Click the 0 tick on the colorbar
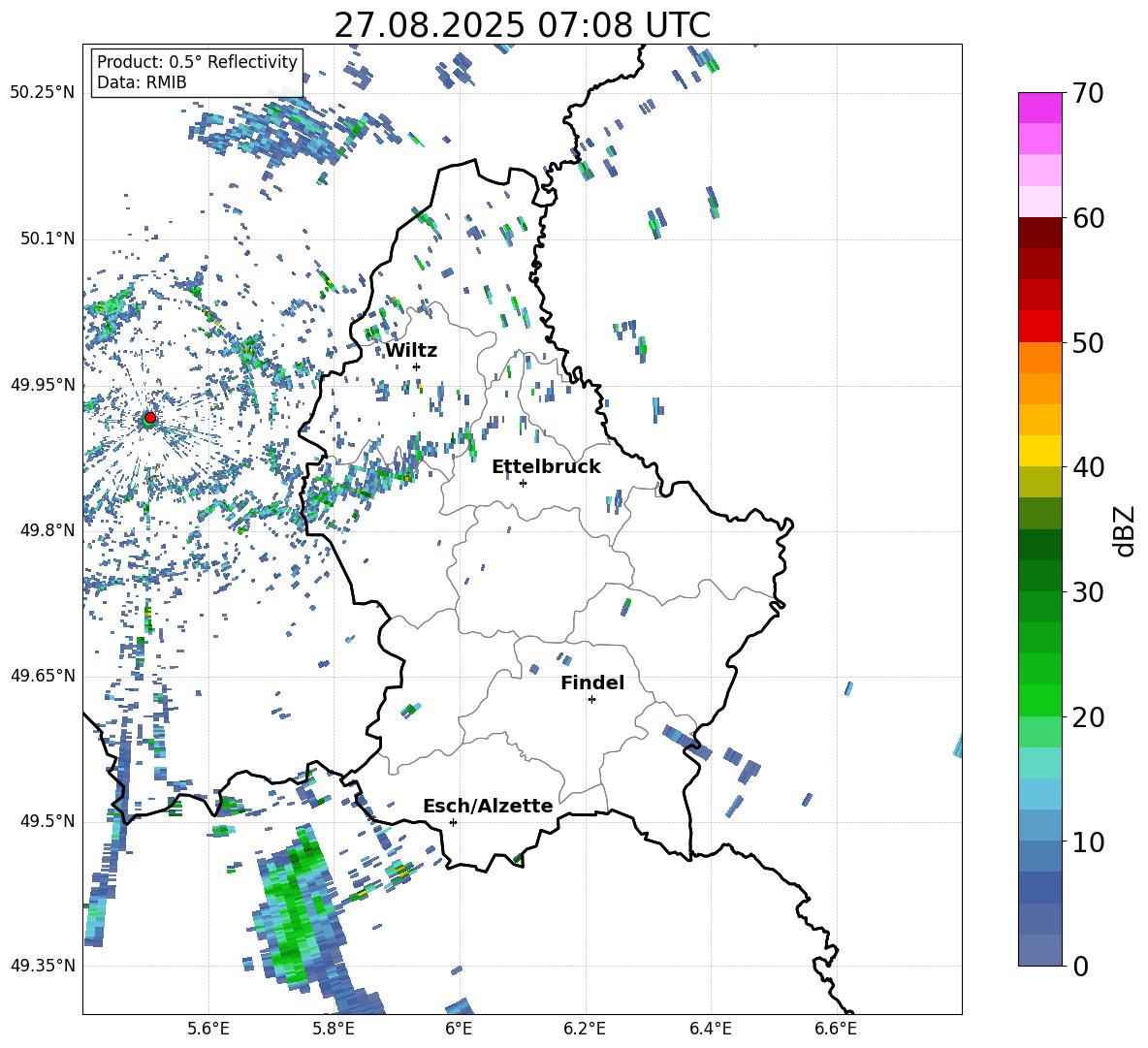Viewport: 1148px width, 1048px height. coord(1080,966)
